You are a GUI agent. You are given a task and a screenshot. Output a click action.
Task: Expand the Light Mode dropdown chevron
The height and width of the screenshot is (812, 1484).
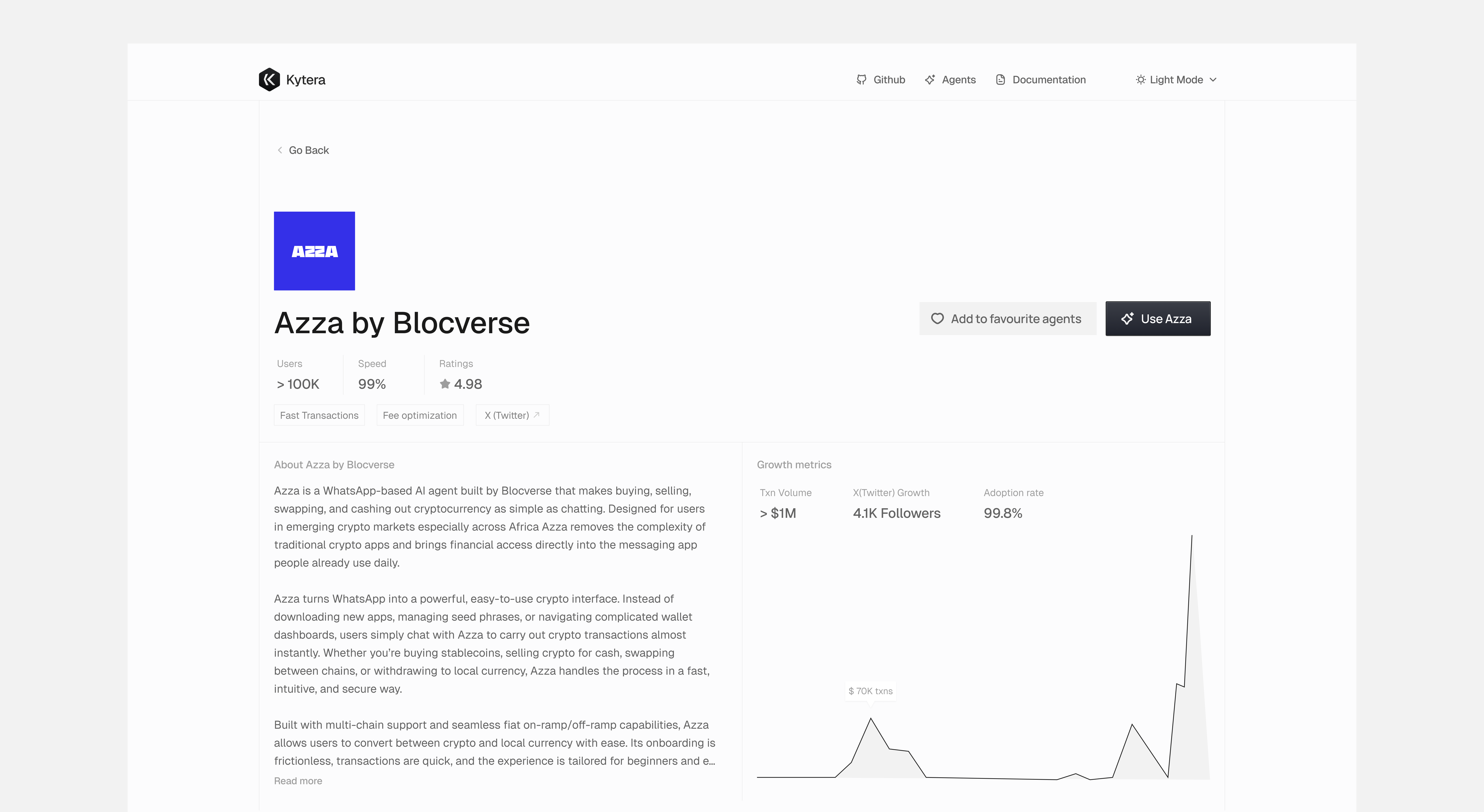(1213, 80)
